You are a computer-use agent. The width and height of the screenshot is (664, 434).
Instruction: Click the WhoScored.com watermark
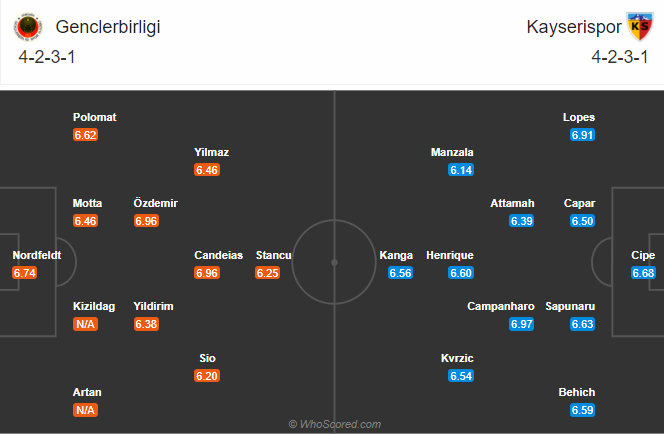point(335,424)
